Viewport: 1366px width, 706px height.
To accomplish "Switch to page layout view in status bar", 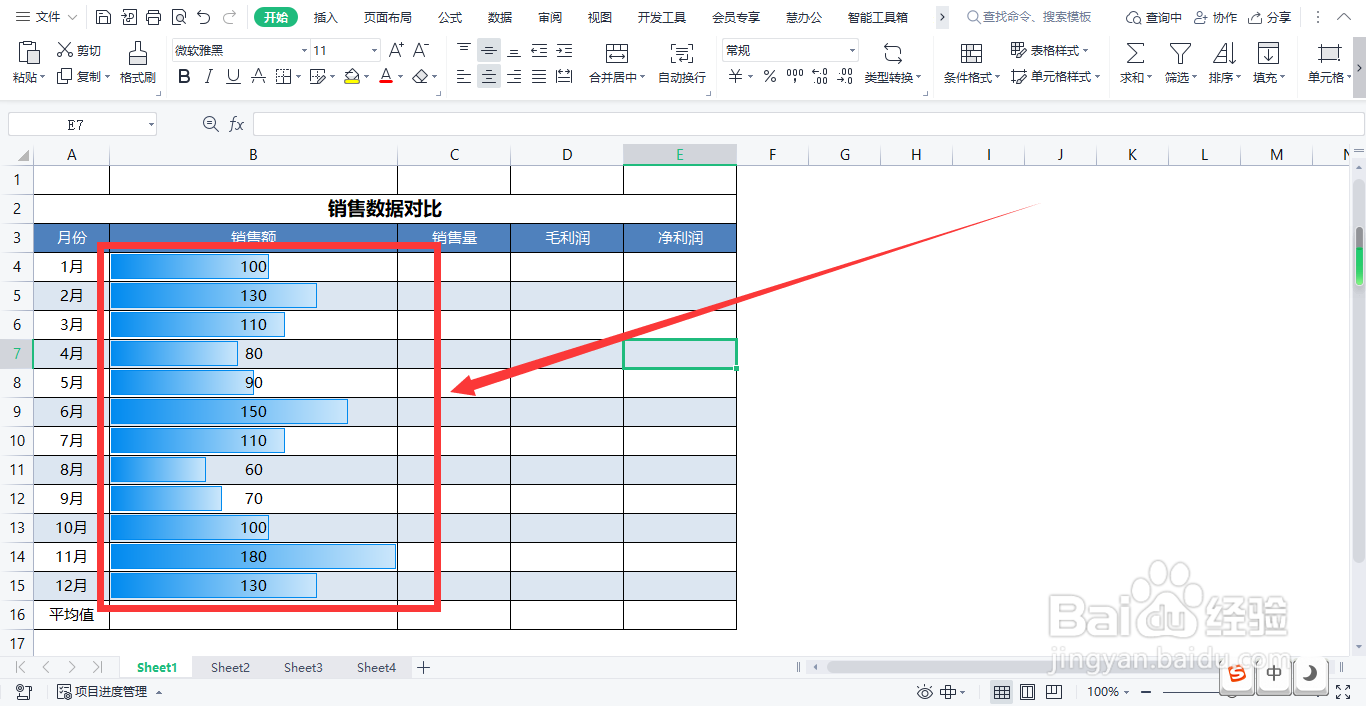I will [x=1027, y=692].
